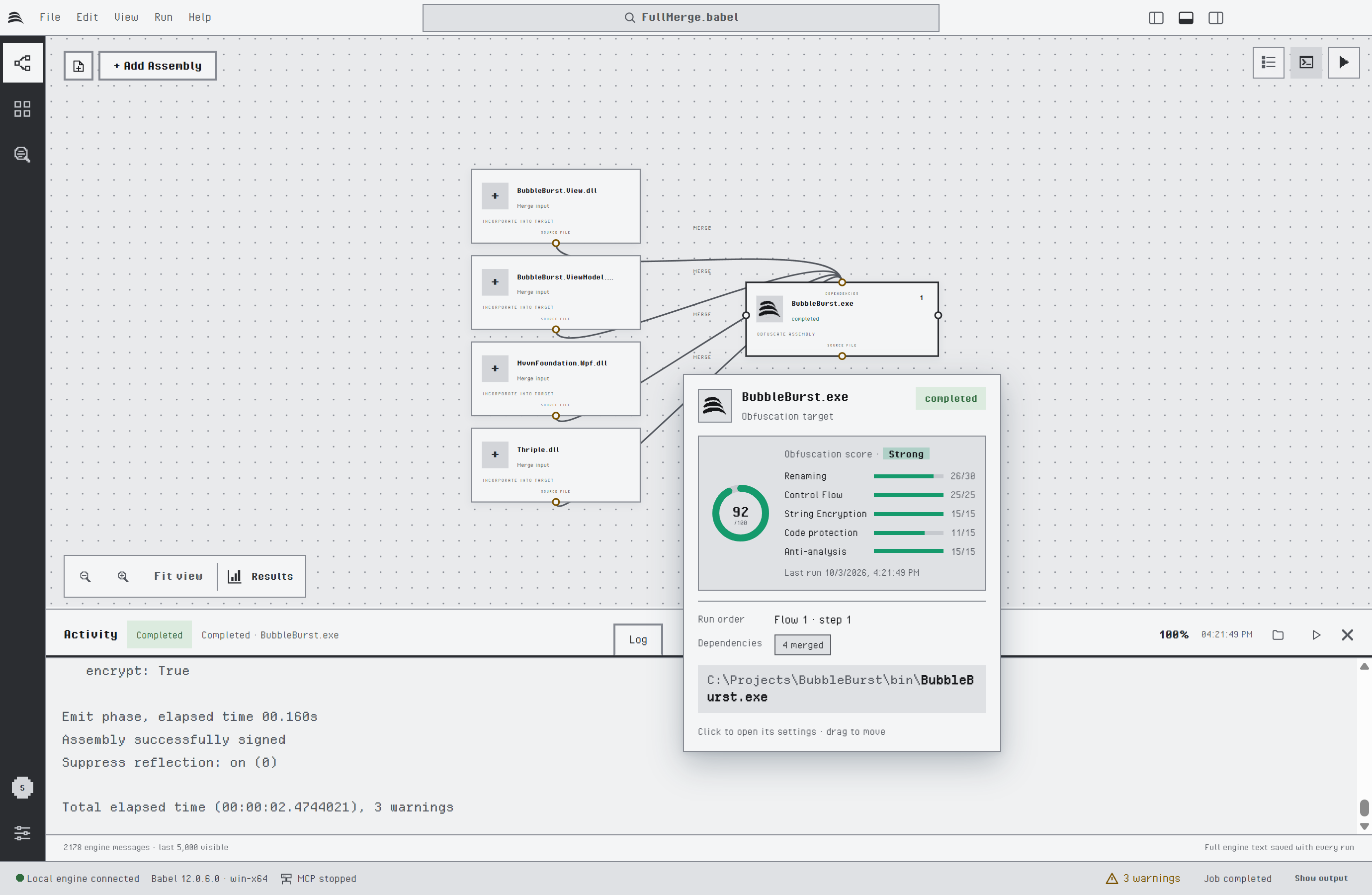Screen dimensions: 1372x895
Task: Click the log scrollbar up arrow
Action: coord(1364,666)
